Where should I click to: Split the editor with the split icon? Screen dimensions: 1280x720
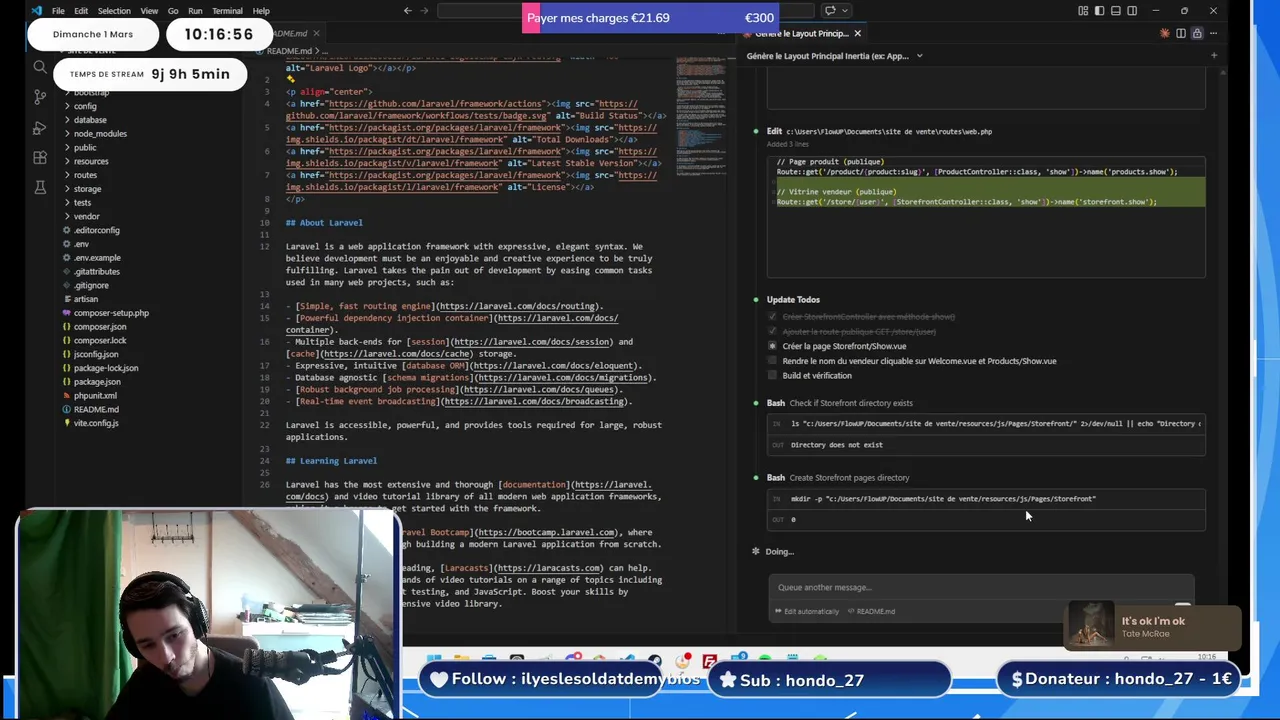pyautogui.click(x=1181, y=34)
